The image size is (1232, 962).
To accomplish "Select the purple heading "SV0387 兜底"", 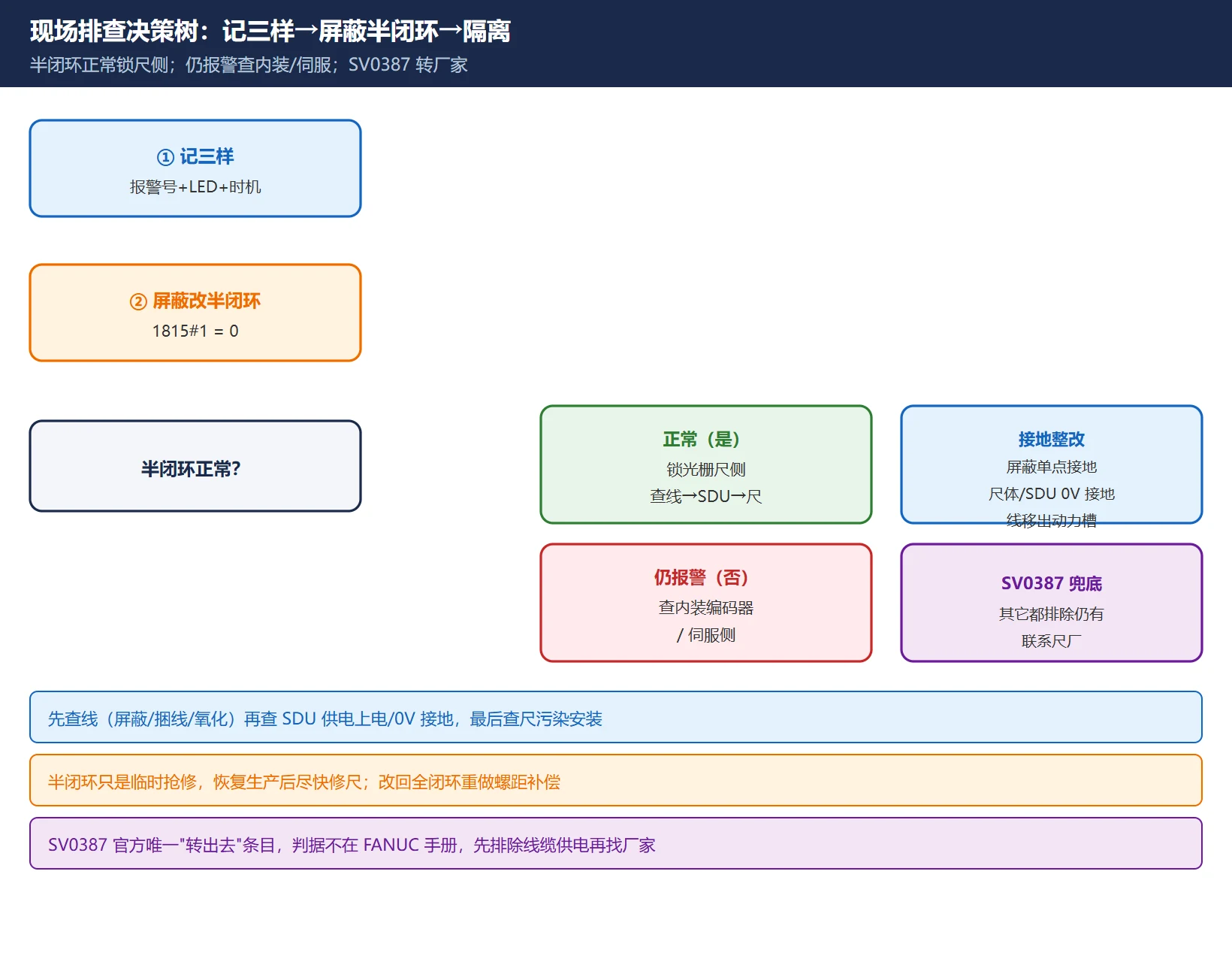I will 1052,583.
